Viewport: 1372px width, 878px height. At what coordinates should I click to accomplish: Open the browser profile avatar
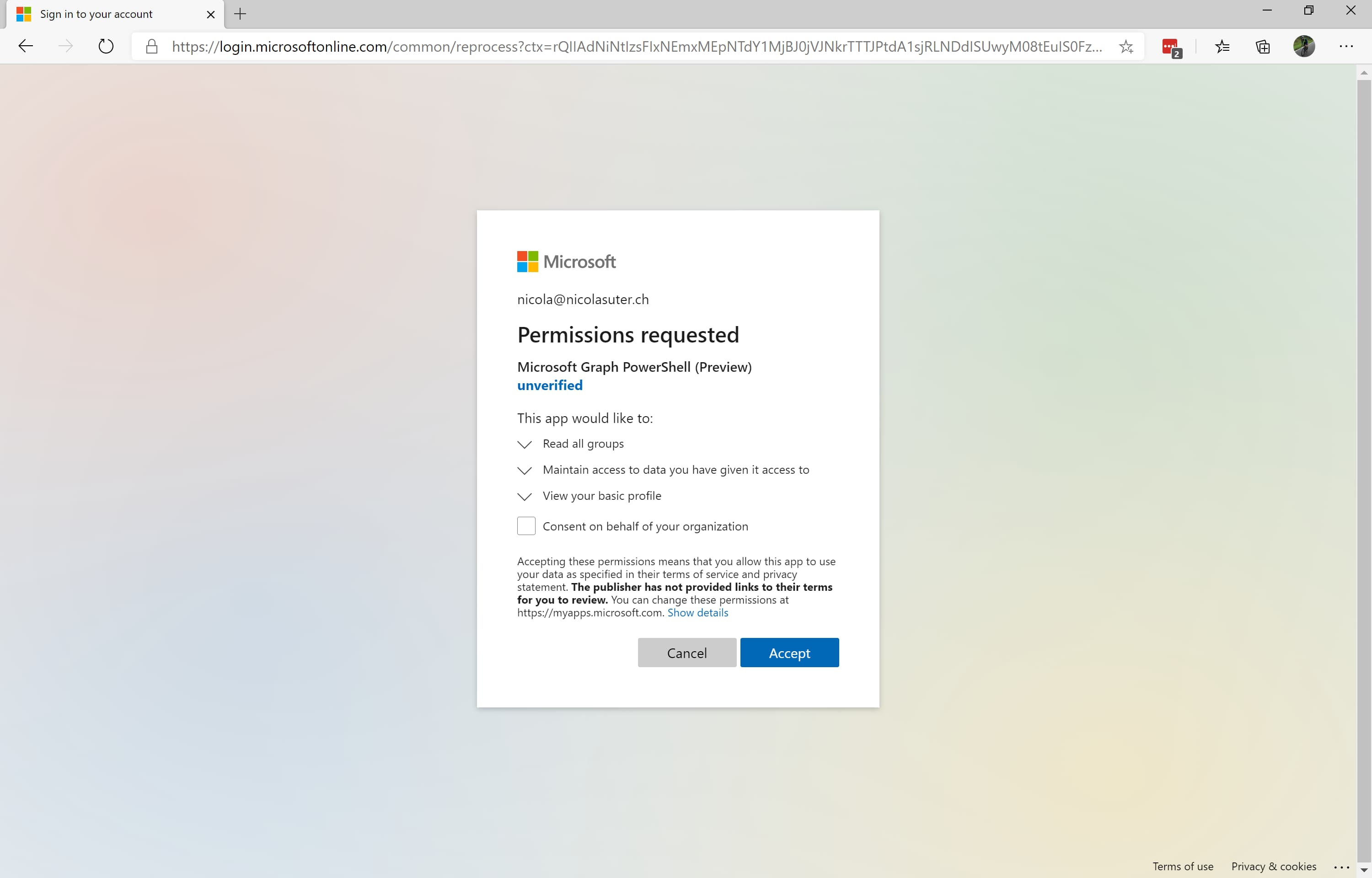1304,46
